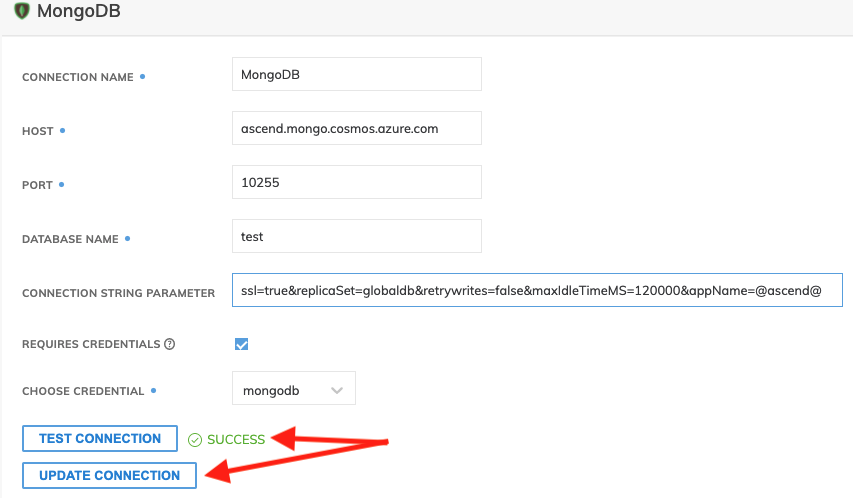The image size is (853, 498).
Task: Focus the Connection Name input field
Action: (x=357, y=74)
